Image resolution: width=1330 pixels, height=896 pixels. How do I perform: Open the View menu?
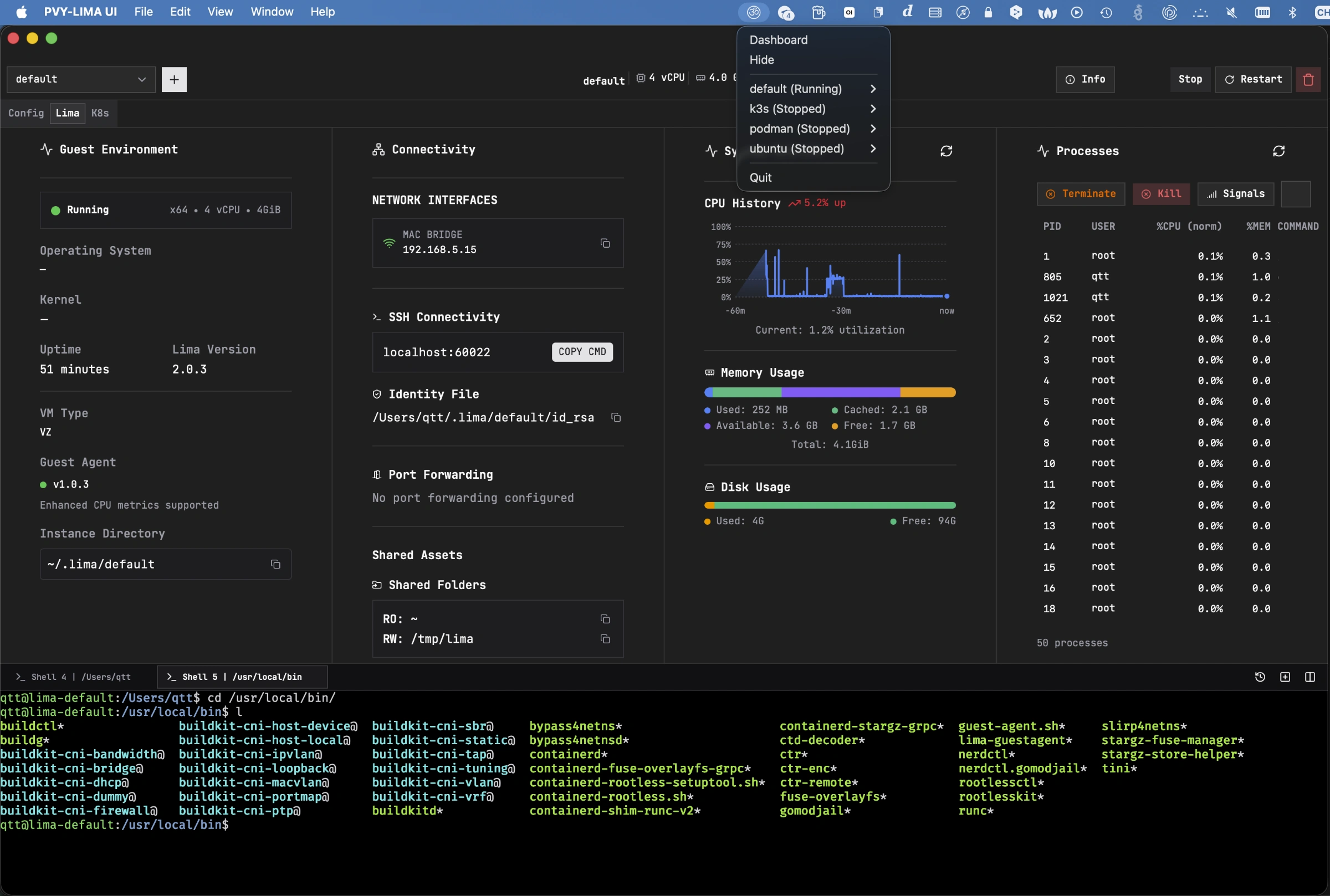coord(220,12)
